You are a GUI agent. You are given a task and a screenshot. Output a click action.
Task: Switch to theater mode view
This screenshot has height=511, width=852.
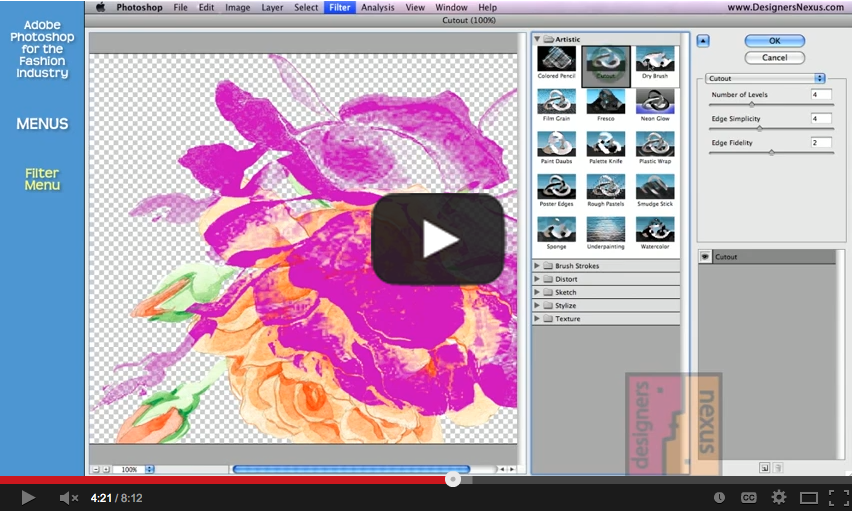click(x=809, y=497)
